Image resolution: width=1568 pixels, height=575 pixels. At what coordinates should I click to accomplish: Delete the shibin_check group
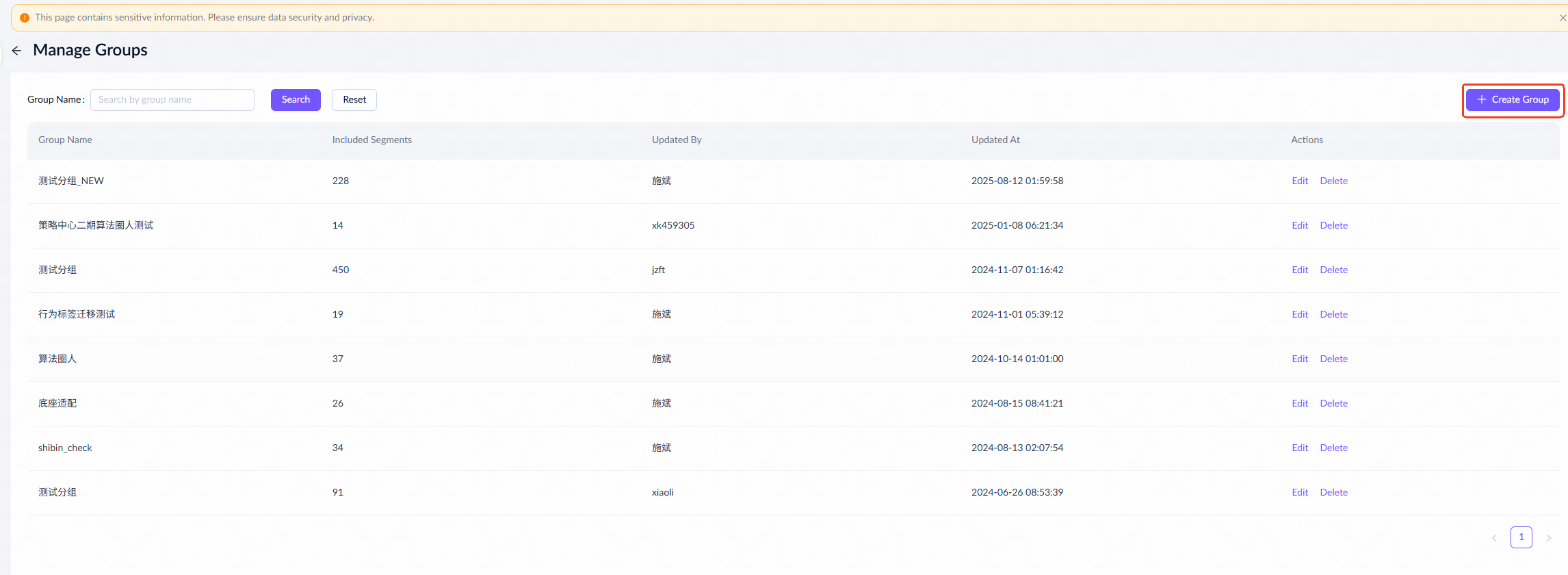pyautogui.click(x=1333, y=448)
